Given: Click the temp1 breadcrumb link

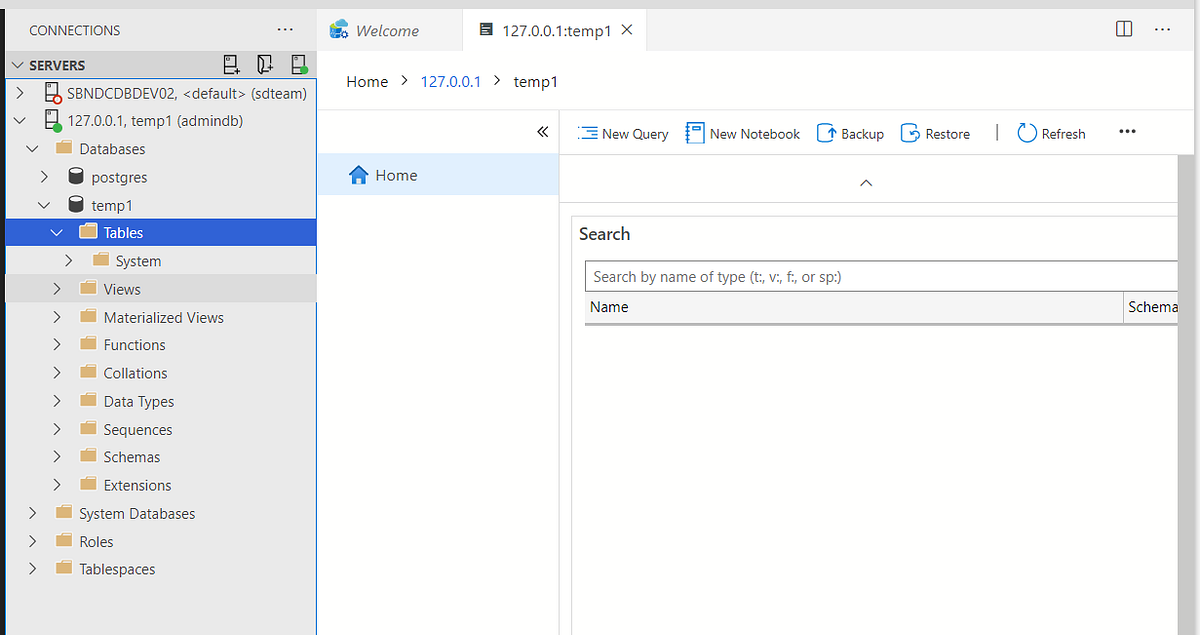Looking at the screenshot, I should click(x=535, y=81).
